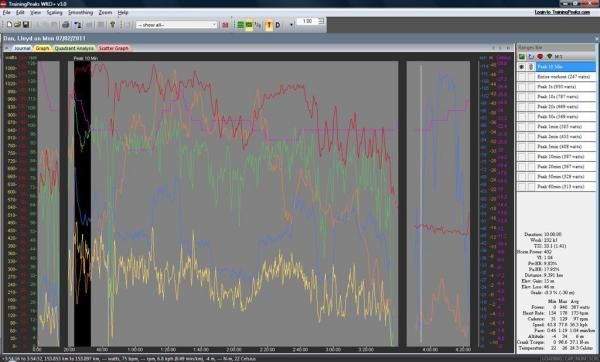The image size is (600, 362).
Task: Click the ½ smoothing toolbar icon
Action: point(258,25)
